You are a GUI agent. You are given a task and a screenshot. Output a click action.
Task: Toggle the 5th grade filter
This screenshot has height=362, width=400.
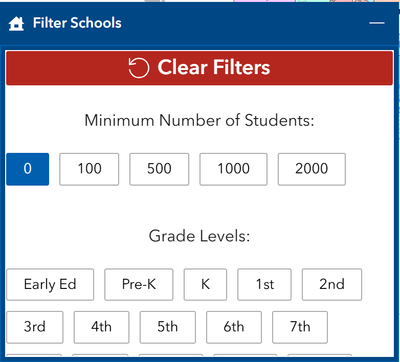coord(168,327)
